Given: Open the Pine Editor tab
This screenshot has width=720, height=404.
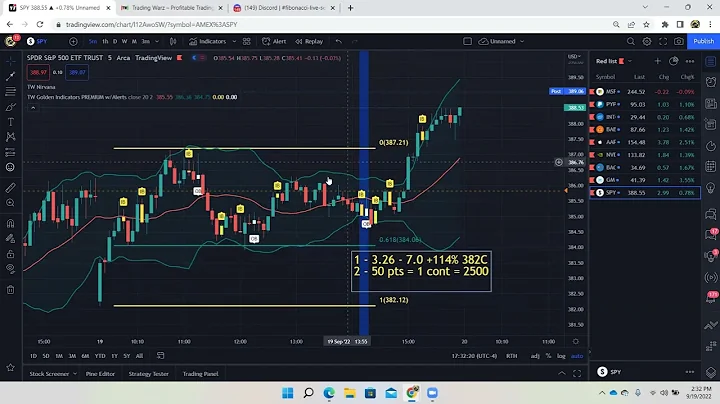Looking at the screenshot, I should coord(100,374).
